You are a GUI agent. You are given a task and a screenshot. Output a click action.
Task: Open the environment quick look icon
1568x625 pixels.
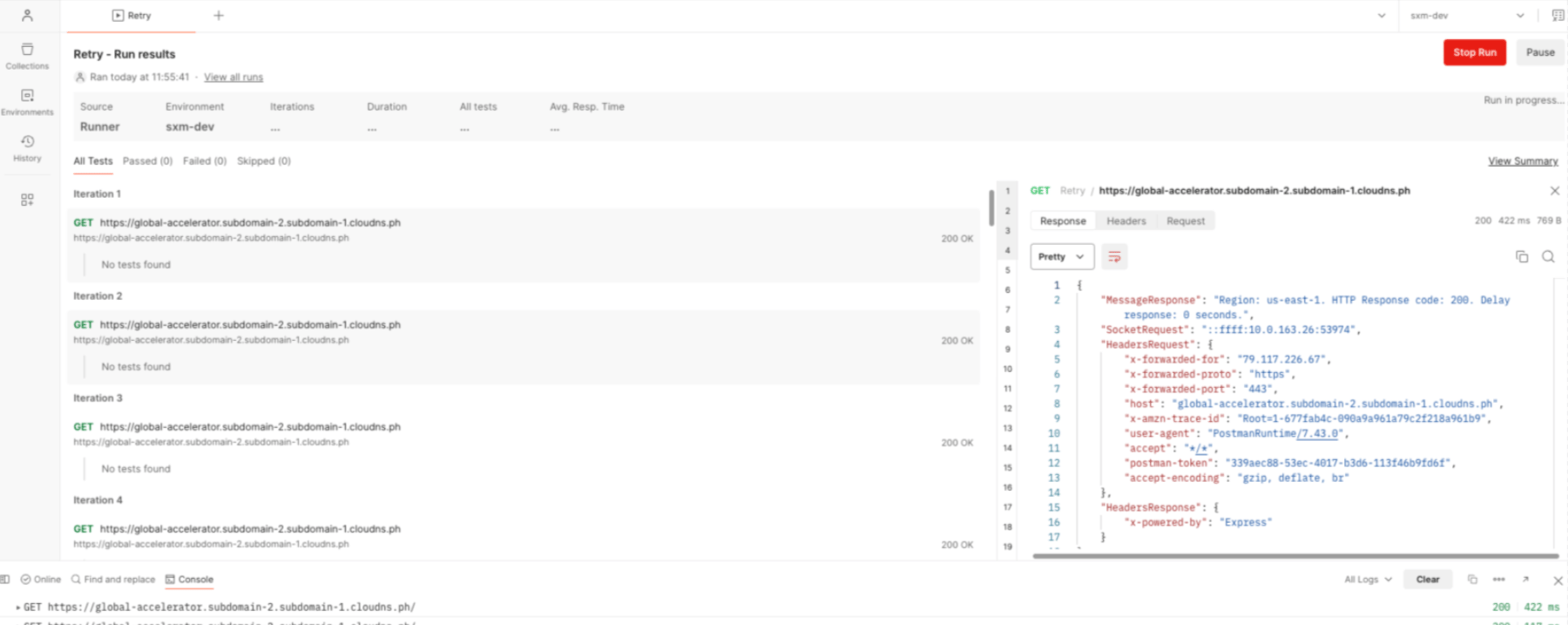coord(1558,16)
